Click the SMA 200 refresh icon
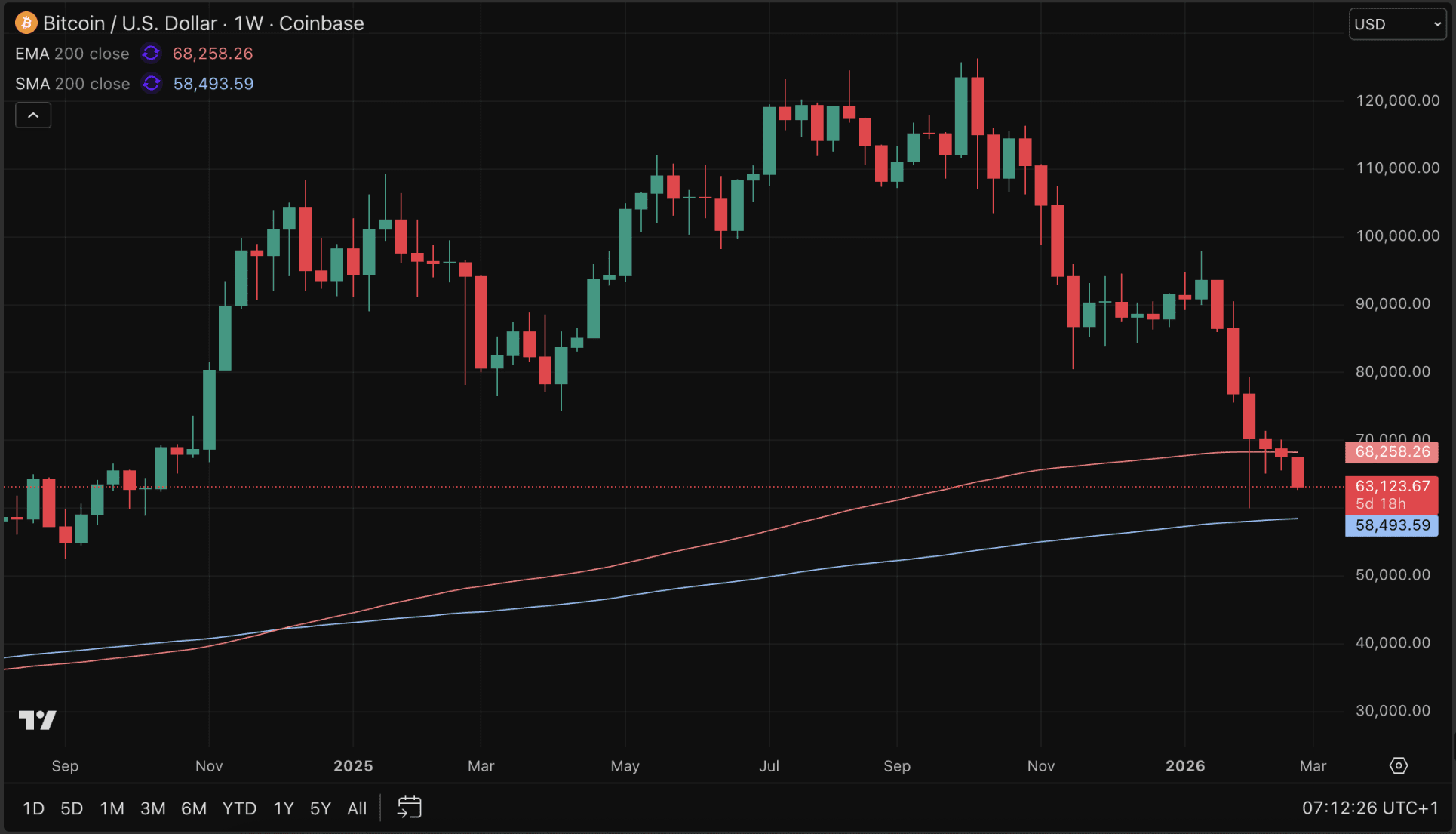 pos(152,84)
